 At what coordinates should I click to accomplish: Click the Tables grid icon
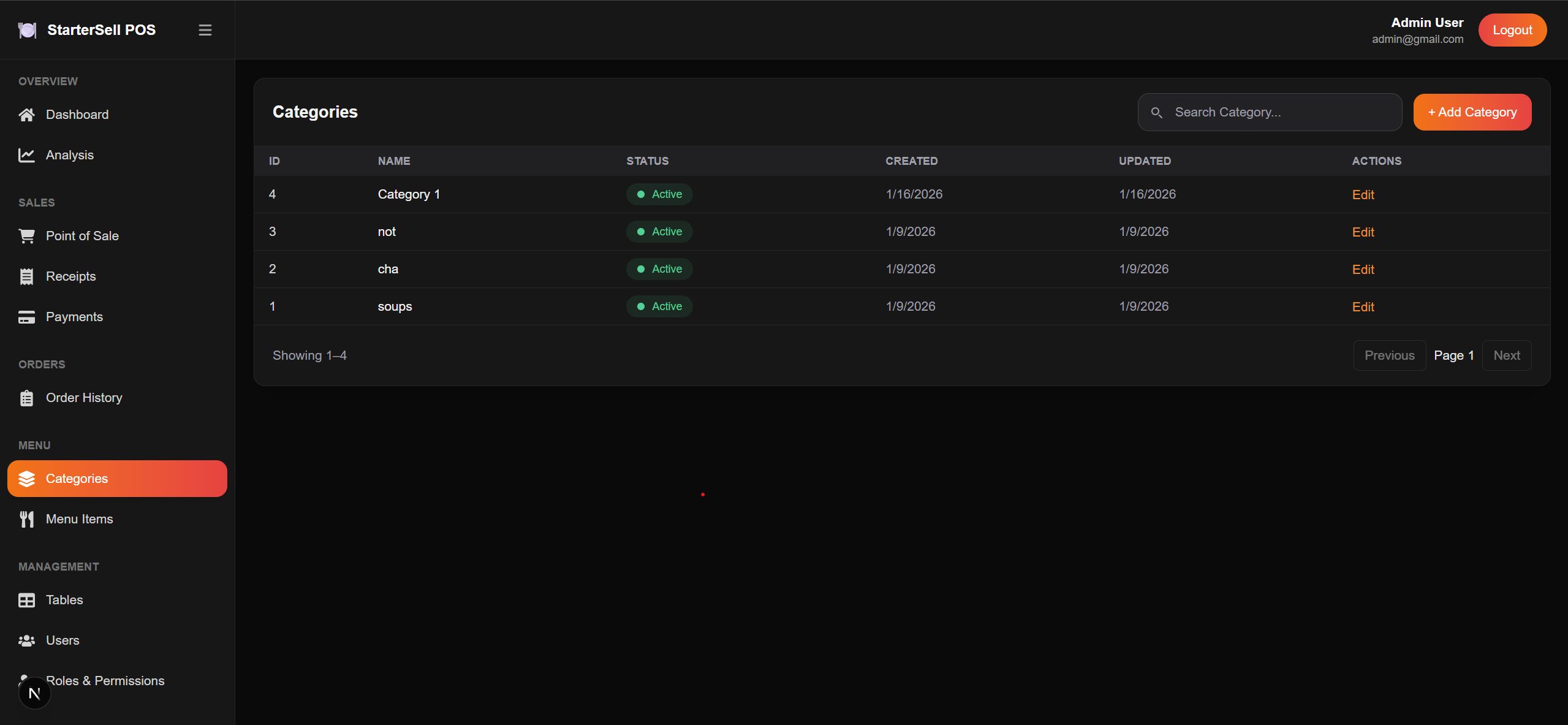(26, 600)
